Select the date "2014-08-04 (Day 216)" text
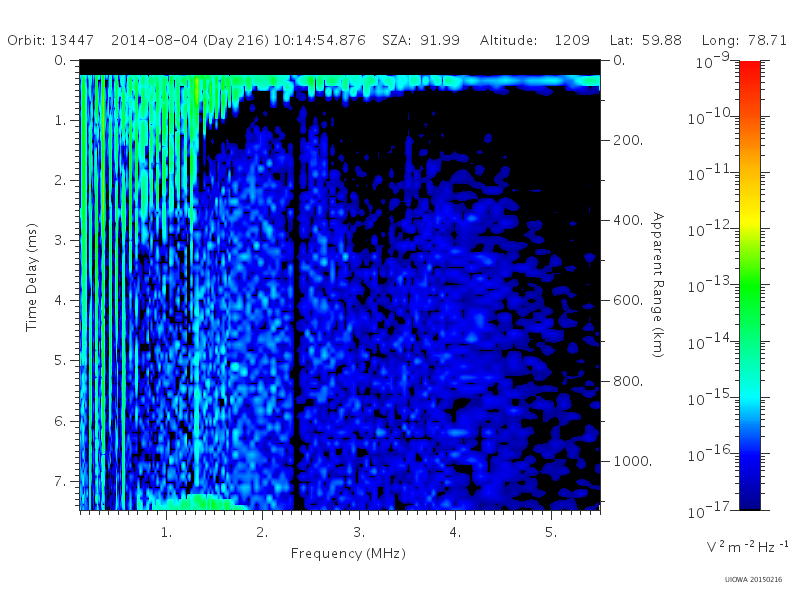This screenshot has height=600, width=800. [190, 40]
